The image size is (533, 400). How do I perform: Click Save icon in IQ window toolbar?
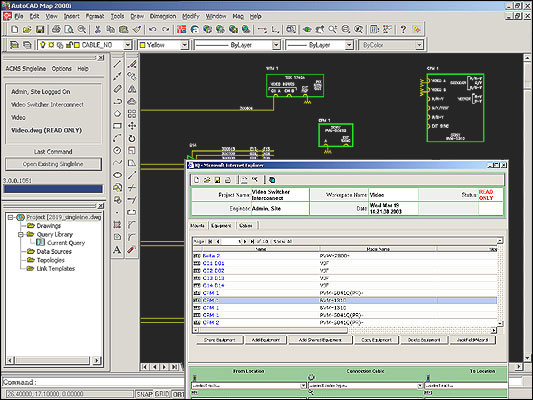pyautogui.click(x=217, y=180)
